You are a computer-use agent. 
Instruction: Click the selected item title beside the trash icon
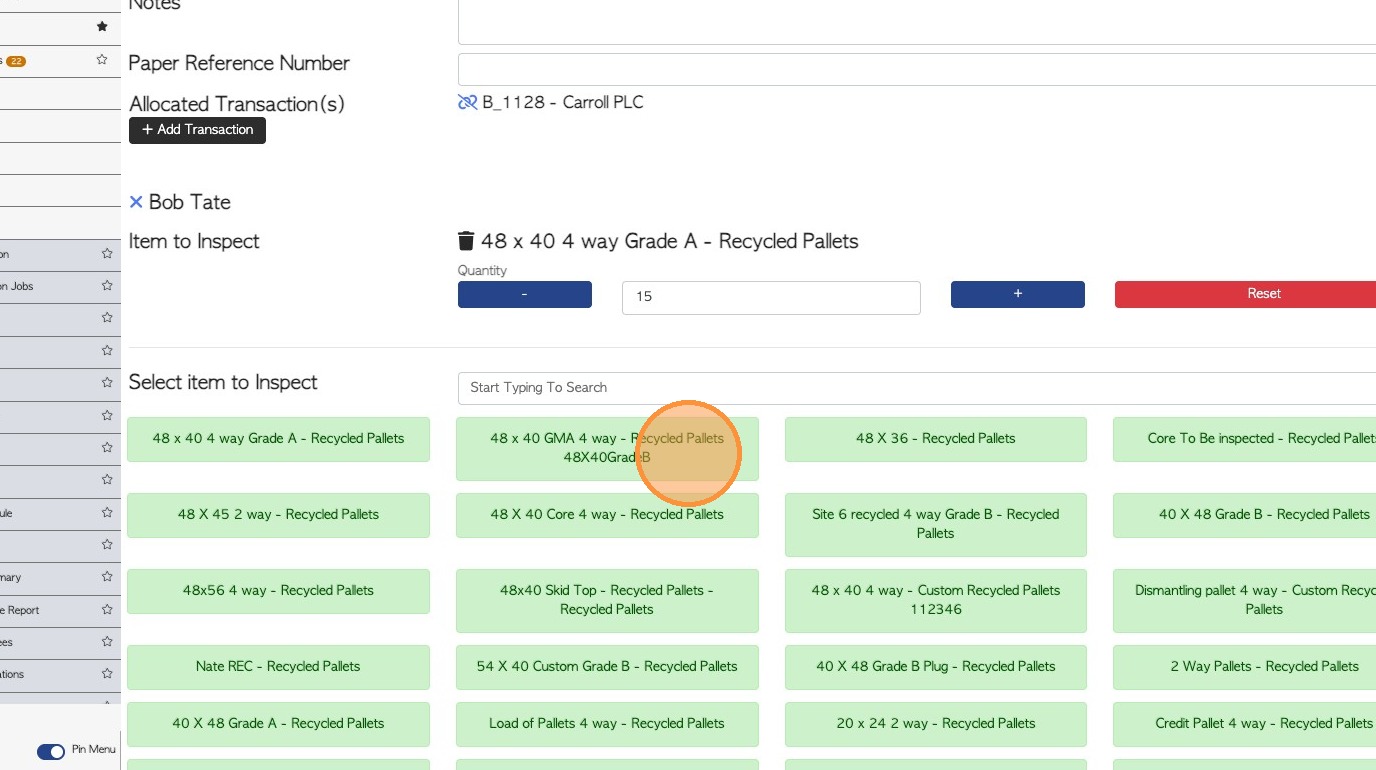coord(670,241)
